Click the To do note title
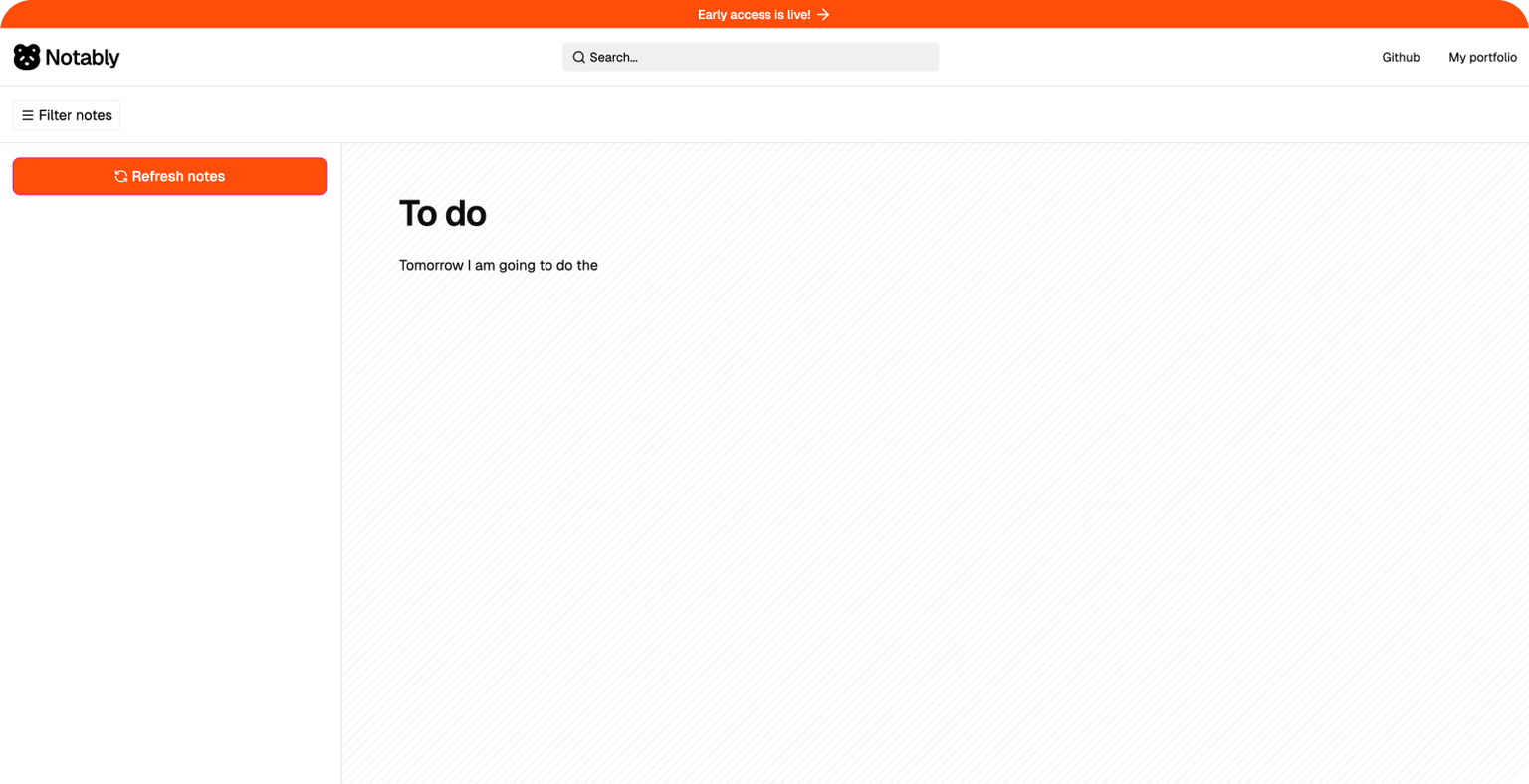The height and width of the screenshot is (784, 1529). pos(443,213)
